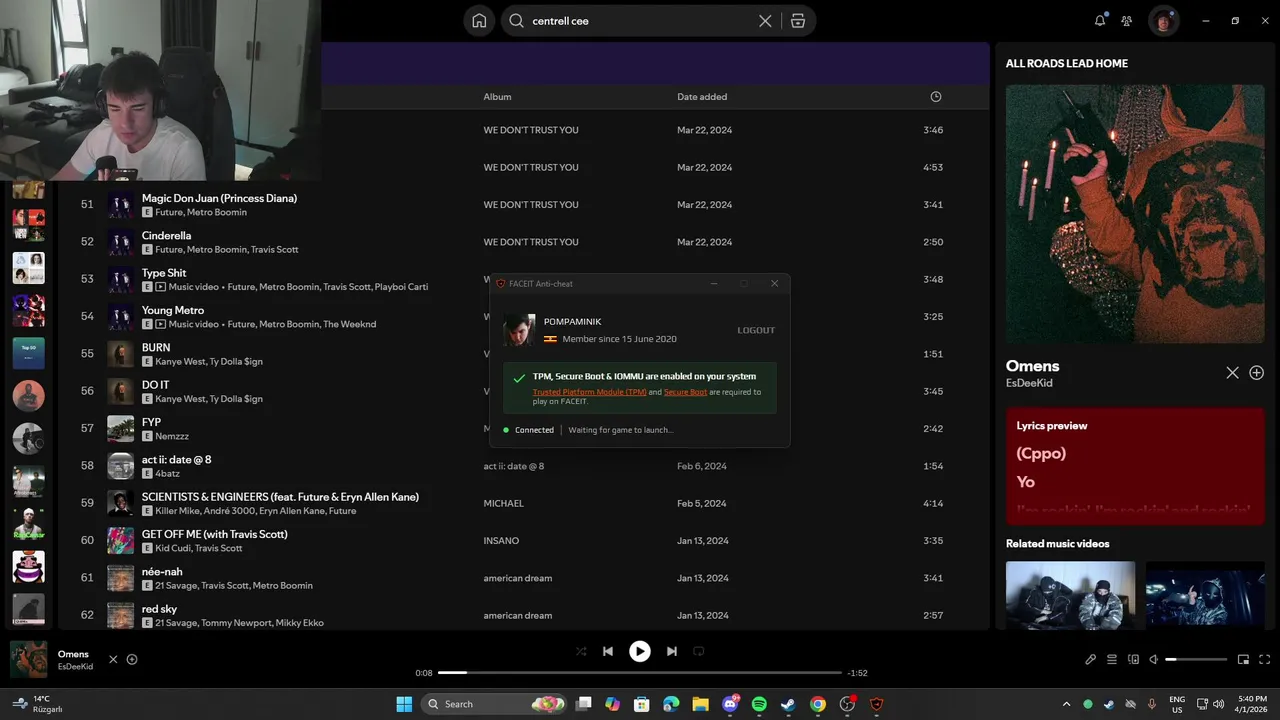Seek in the song progress bar
Screen dimensions: 1280x720
coord(640,673)
